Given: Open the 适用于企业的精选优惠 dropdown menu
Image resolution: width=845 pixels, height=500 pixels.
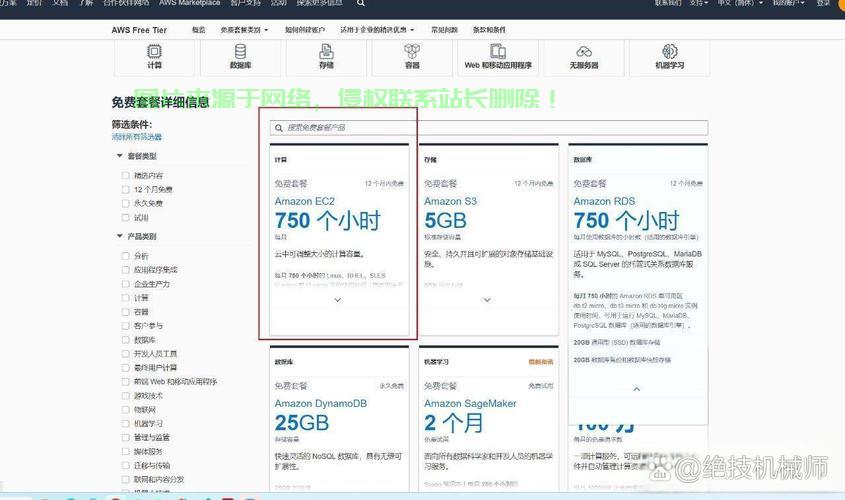Looking at the screenshot, I should coord(377,30).
